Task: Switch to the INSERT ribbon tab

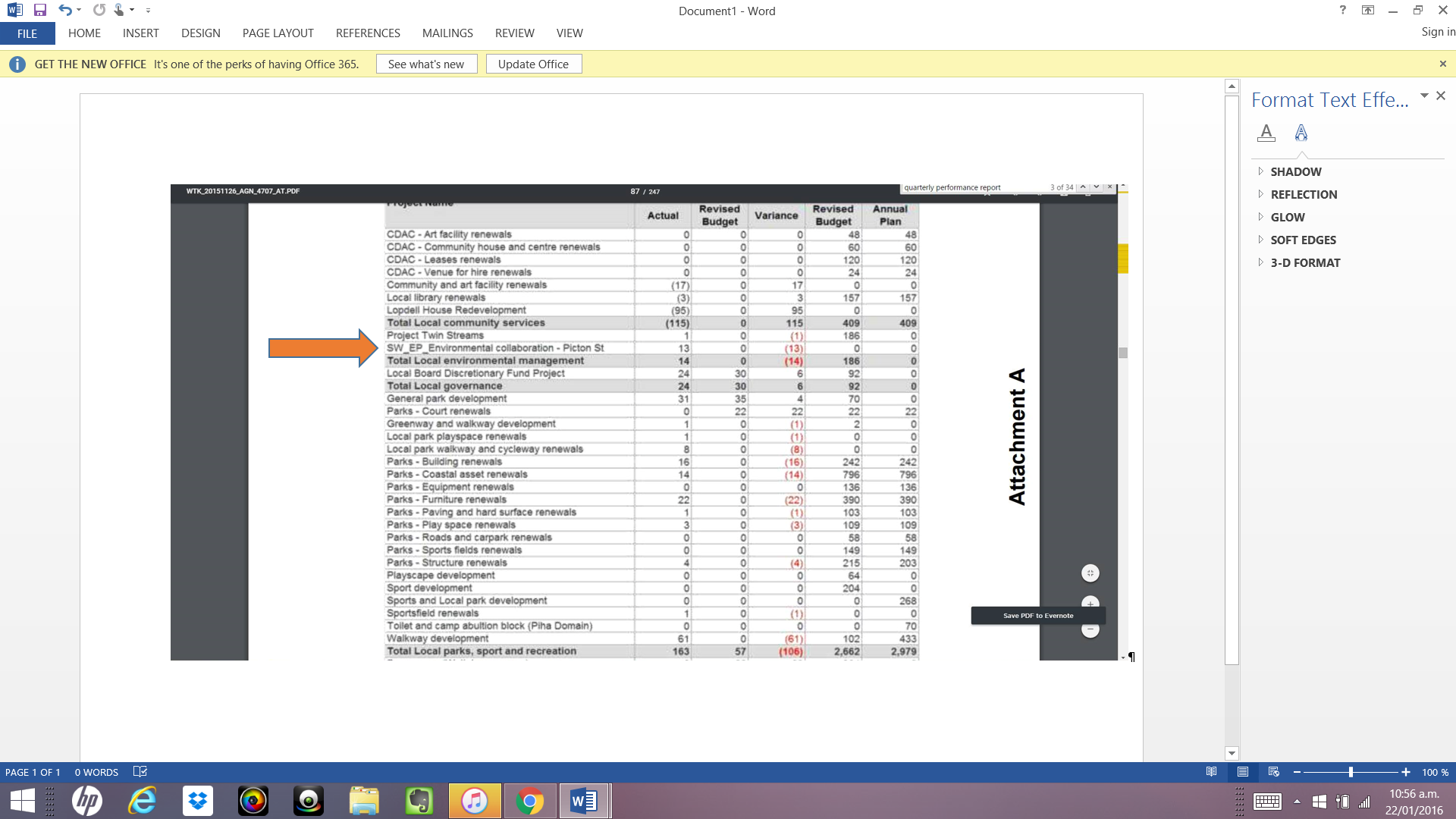Action: (x=141, y=33)
